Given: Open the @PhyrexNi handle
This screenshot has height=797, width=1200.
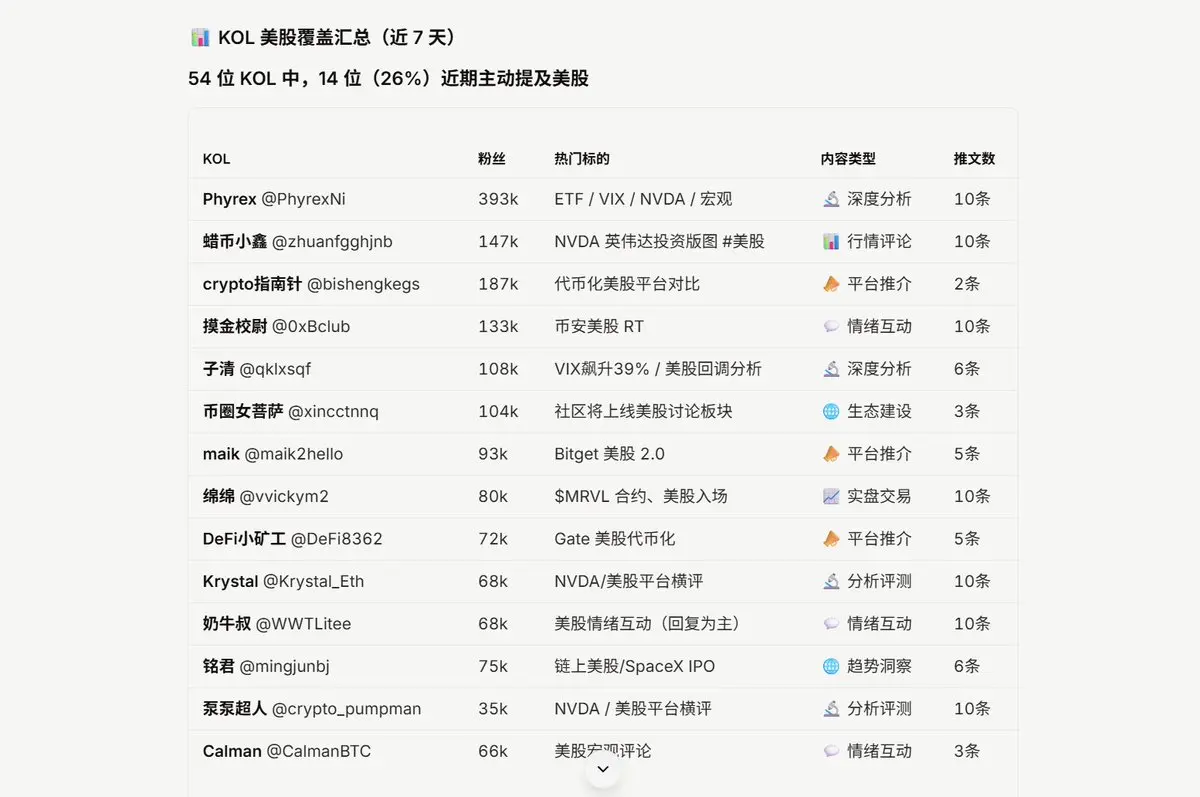Looking at the screenshot, I should coord(303,199).
